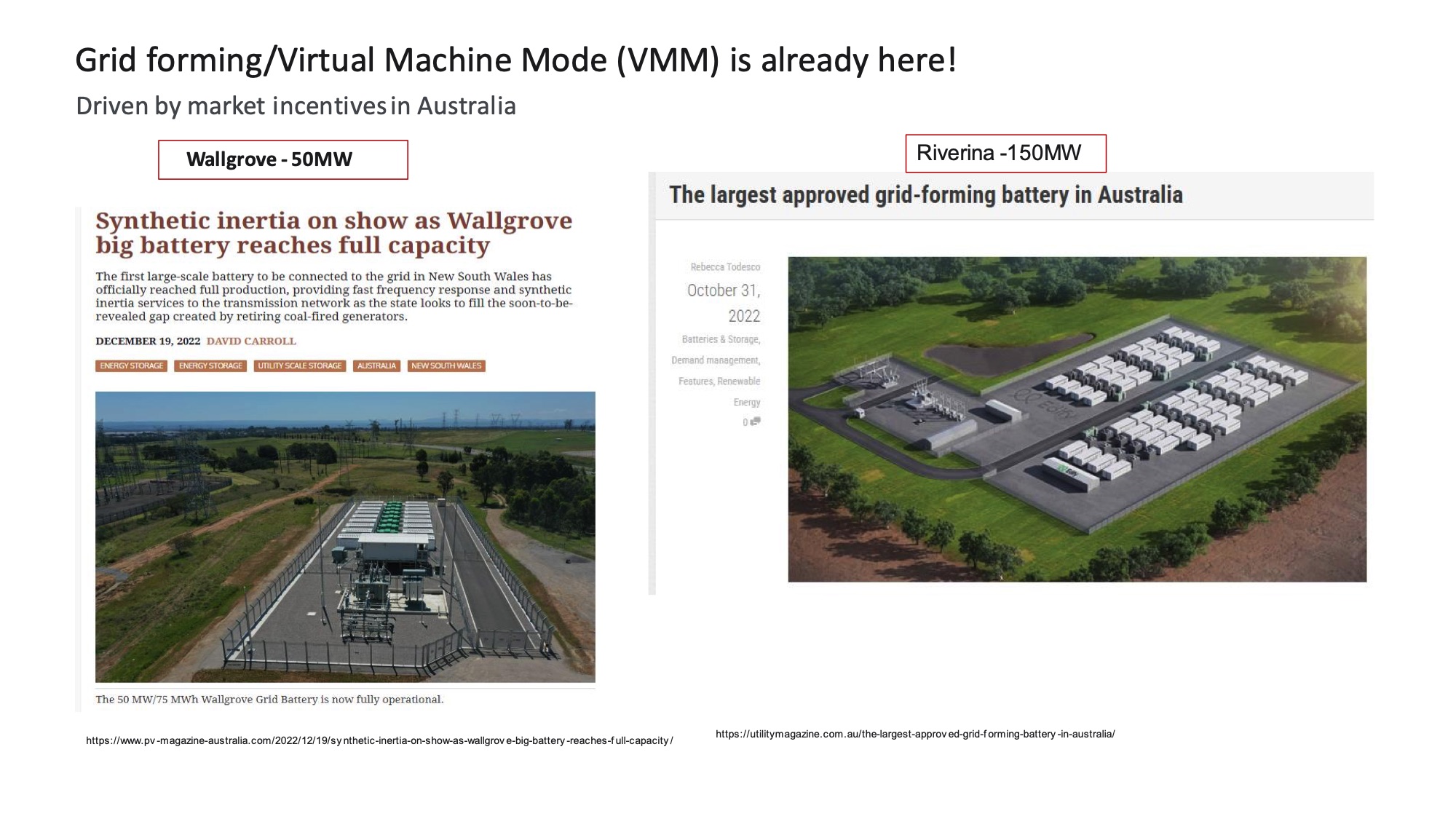Image resolution: width=1456 pixels, height=819 pixels.
Task: Click the Riverina battery site rendering image
Action: (1077, 419)
